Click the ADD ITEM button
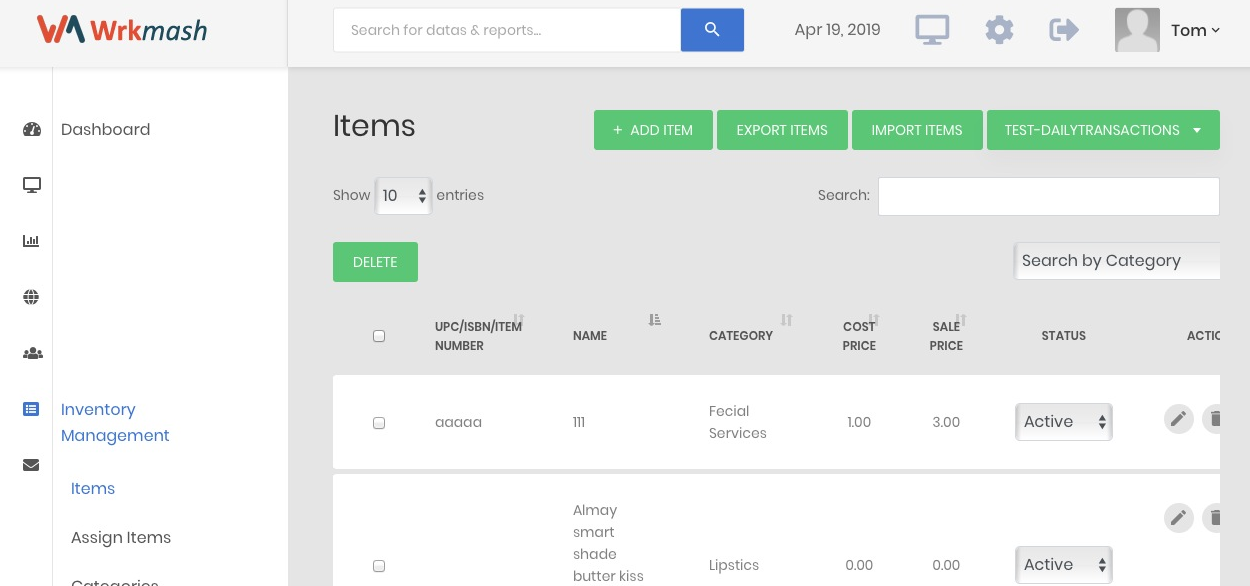This screenshot has width=1250, height=586. click(x=653, y=130)
